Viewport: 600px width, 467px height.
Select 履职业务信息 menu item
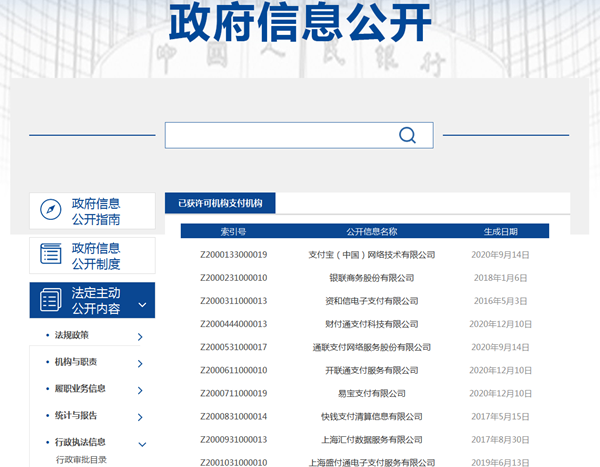80,389
